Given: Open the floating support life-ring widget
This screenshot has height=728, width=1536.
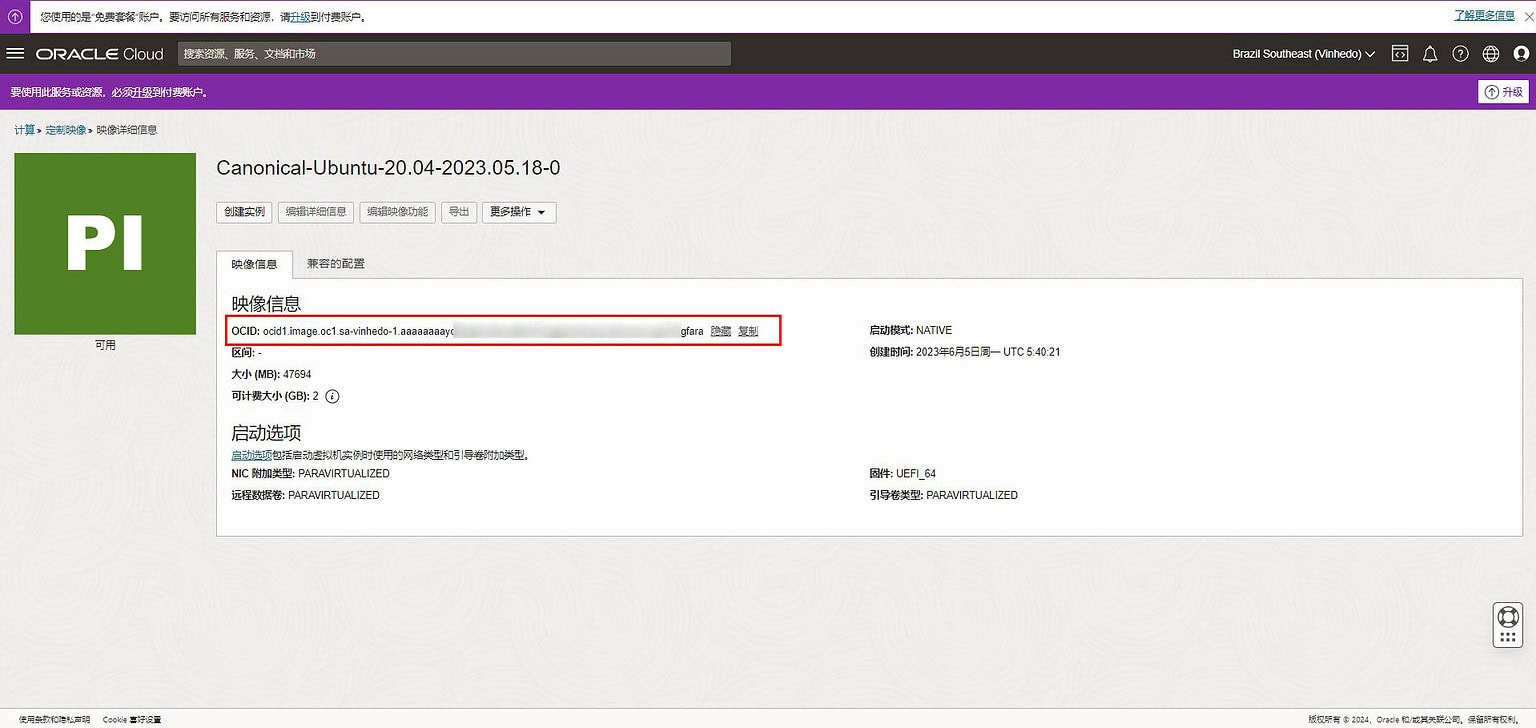Looking at the screenshot, I should click(1507, 616).
